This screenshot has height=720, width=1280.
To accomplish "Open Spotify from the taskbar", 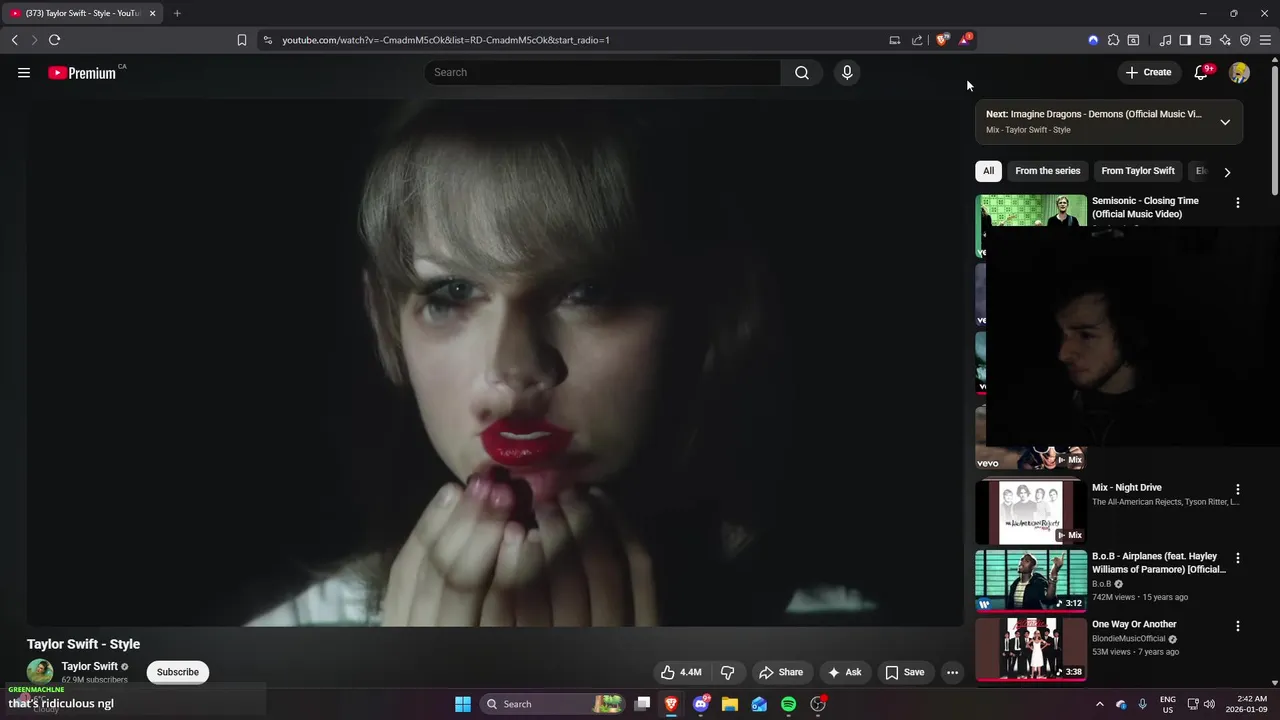I will tap(788, 704).
